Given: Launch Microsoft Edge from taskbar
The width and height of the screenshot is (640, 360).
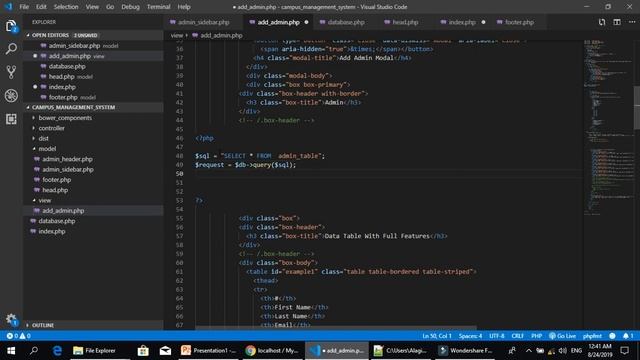Looking at the screenshot, I should pyautogui.click(x=57, y=351).
